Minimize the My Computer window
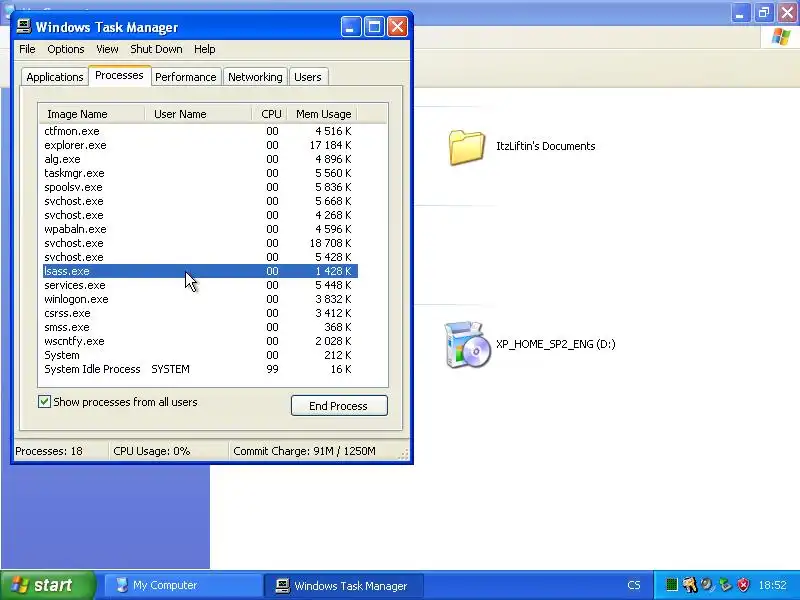The height and width of the screenshot is (600, 800). (740, 13)
